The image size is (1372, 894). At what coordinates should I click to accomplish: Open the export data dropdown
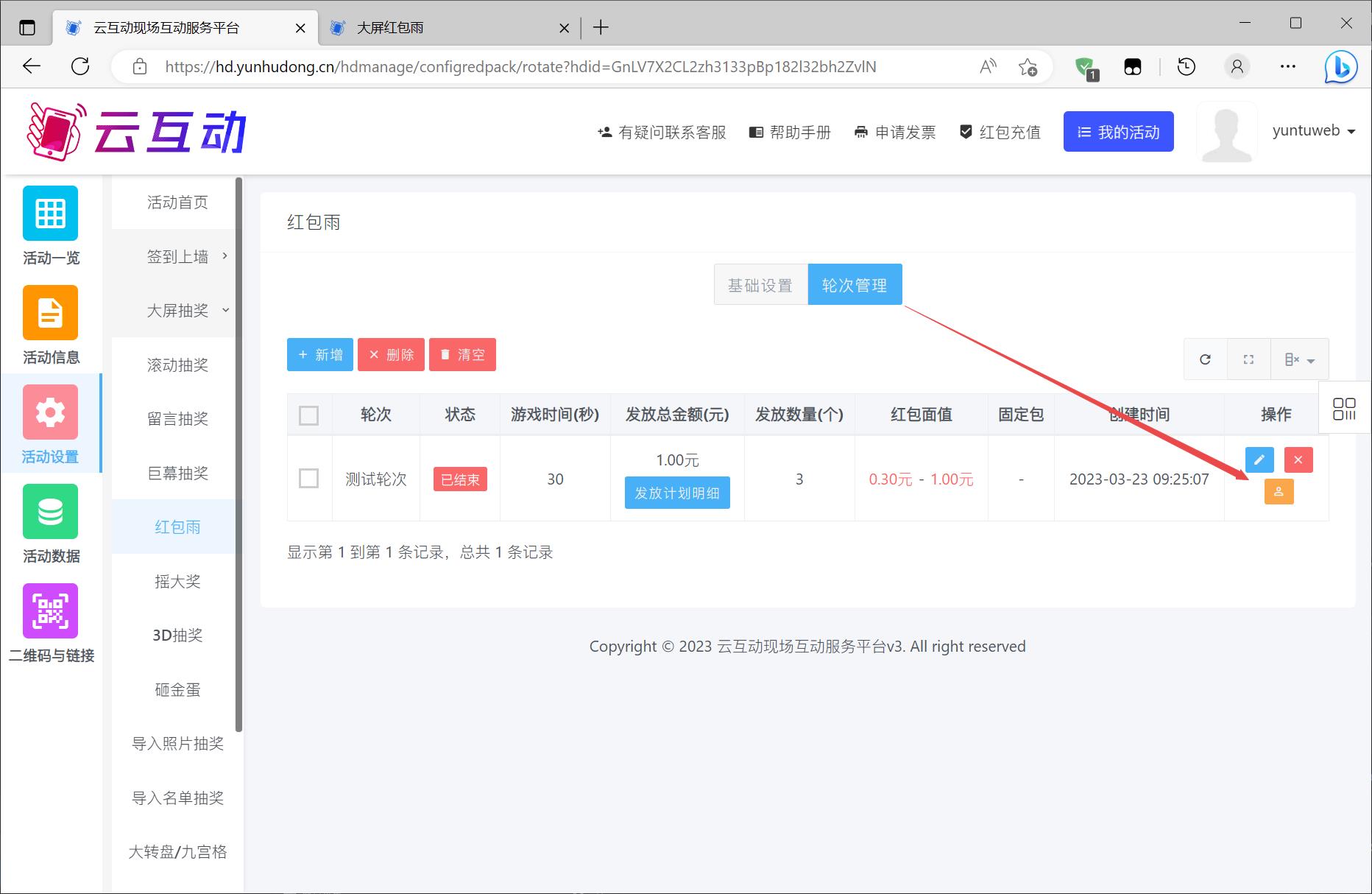coord(1299,359)
